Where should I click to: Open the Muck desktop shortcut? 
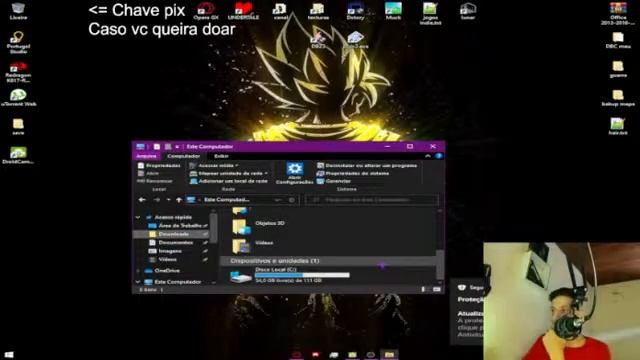coord(393,11)
